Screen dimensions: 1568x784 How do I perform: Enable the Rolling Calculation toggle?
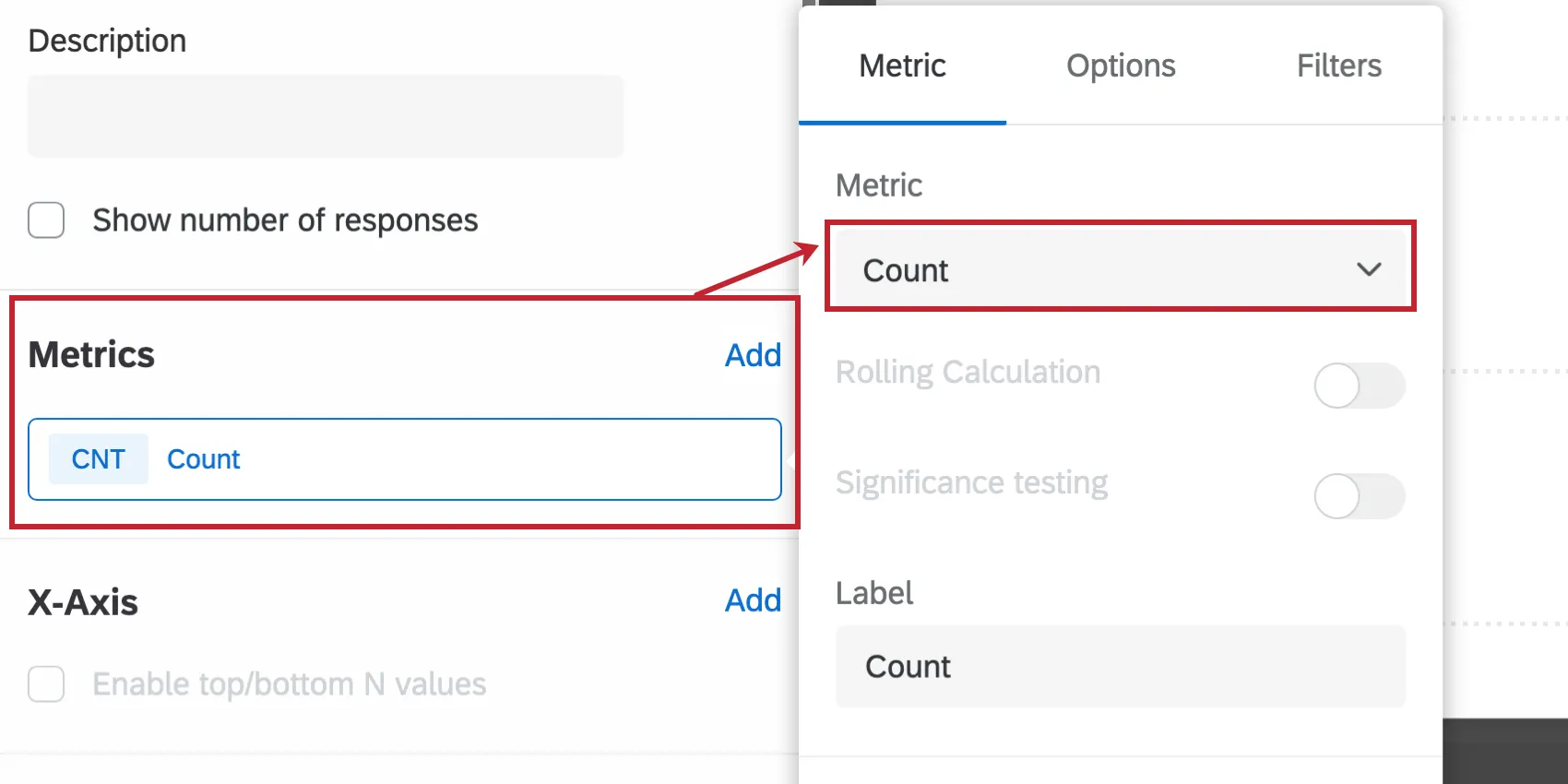(x=1359, y=386)
